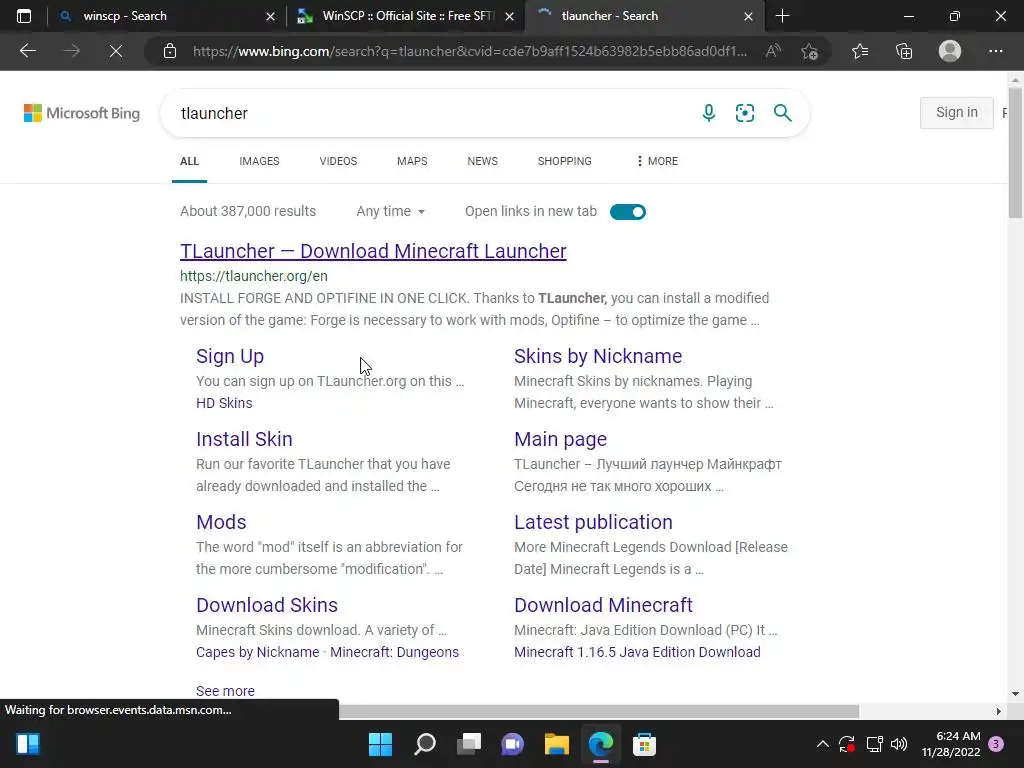The width and height of the screenshot is (1024, 768).
Task: Add this page to favorites
Action: click(x=810, y=51)
